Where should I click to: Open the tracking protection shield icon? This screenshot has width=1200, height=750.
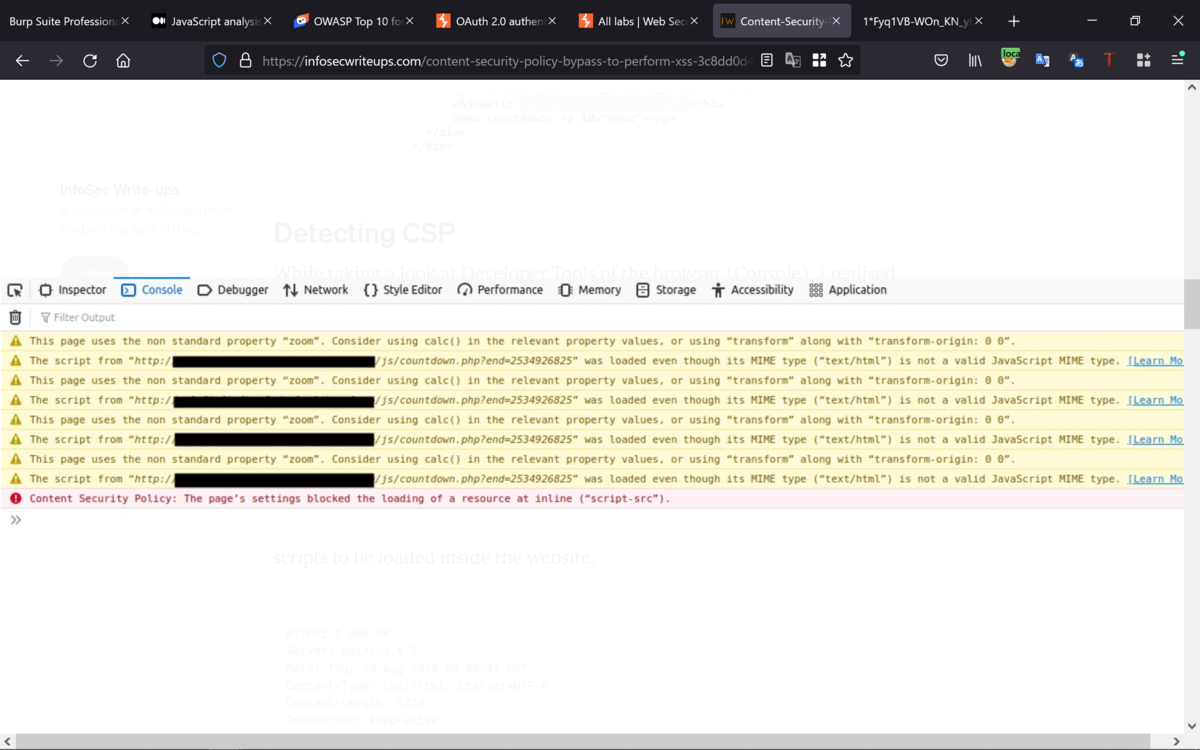click(220, 61)
